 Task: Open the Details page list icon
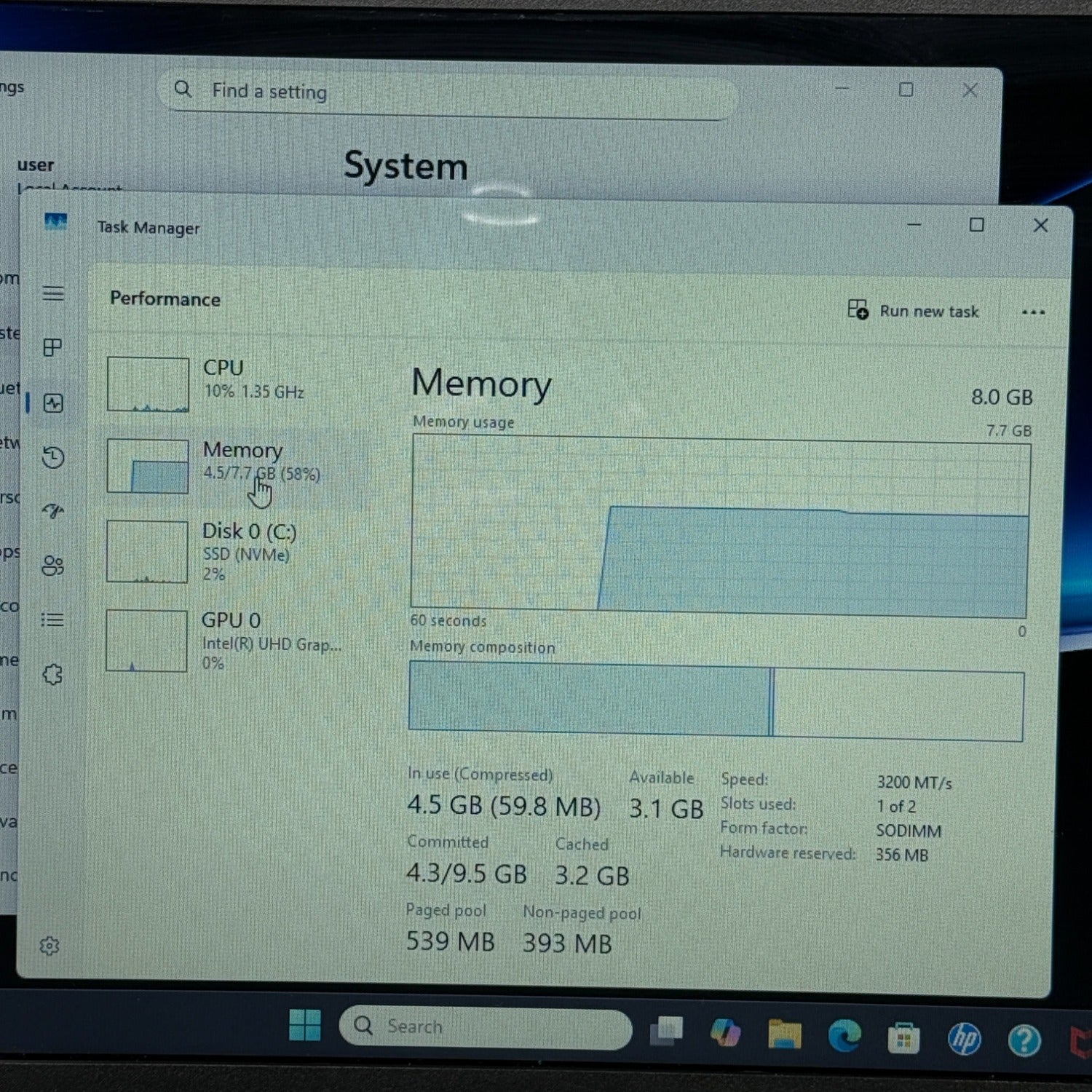(52, 620)
